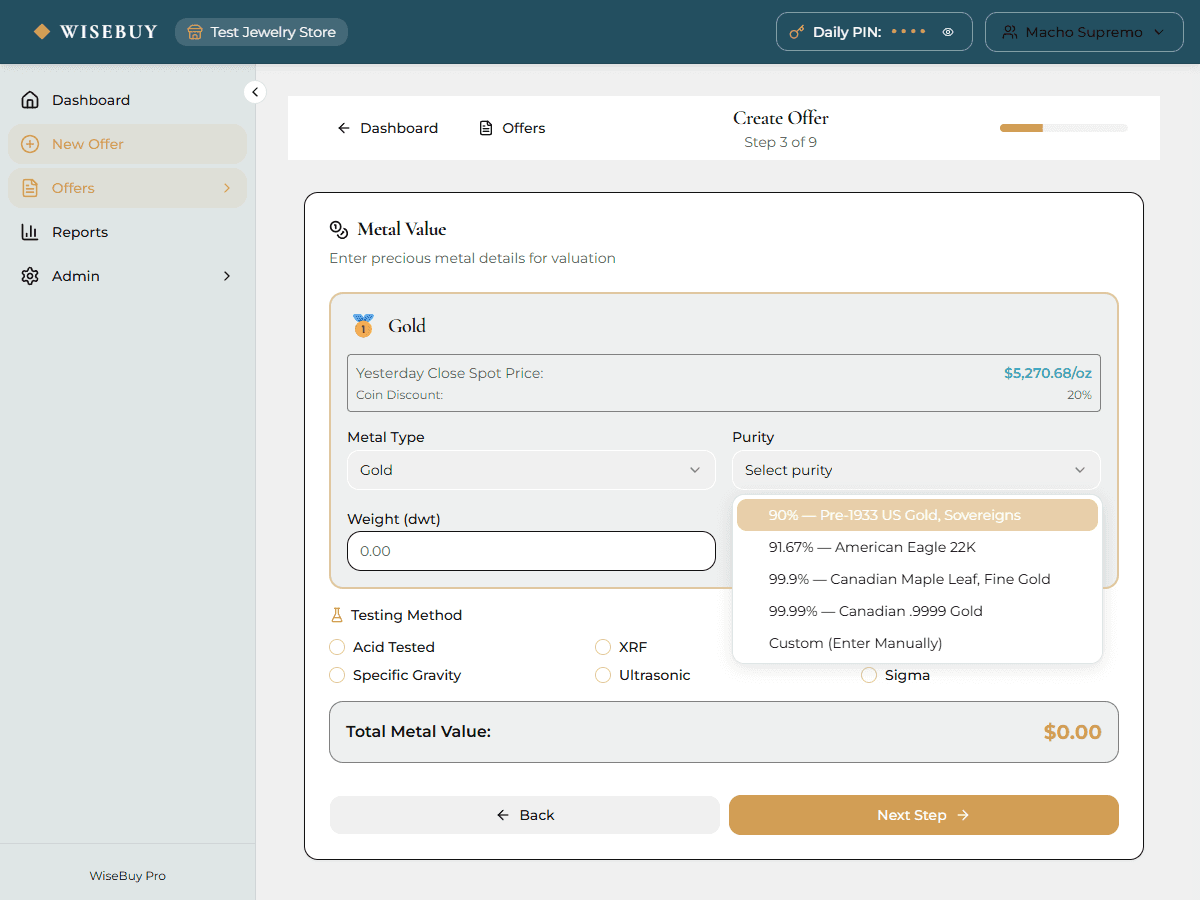Click the WiseBuy diamond logo

coord(42,31)
